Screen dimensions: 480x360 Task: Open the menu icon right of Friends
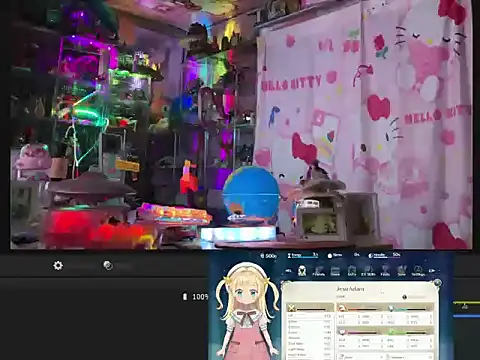[335, 271]
